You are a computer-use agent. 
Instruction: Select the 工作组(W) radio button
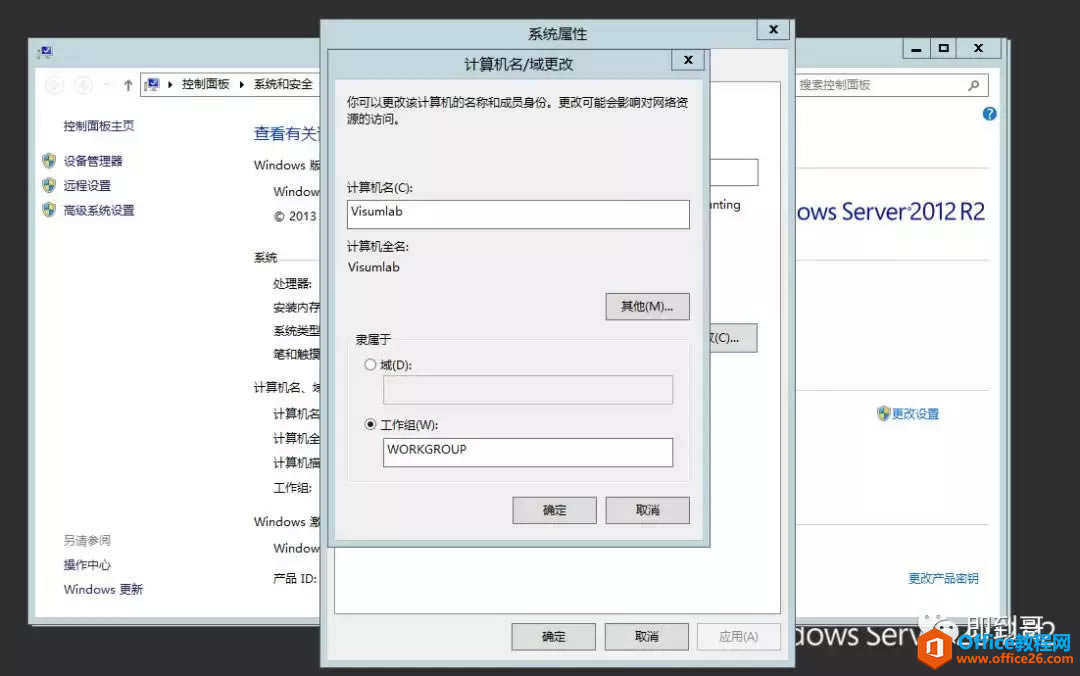click(371, 424)
